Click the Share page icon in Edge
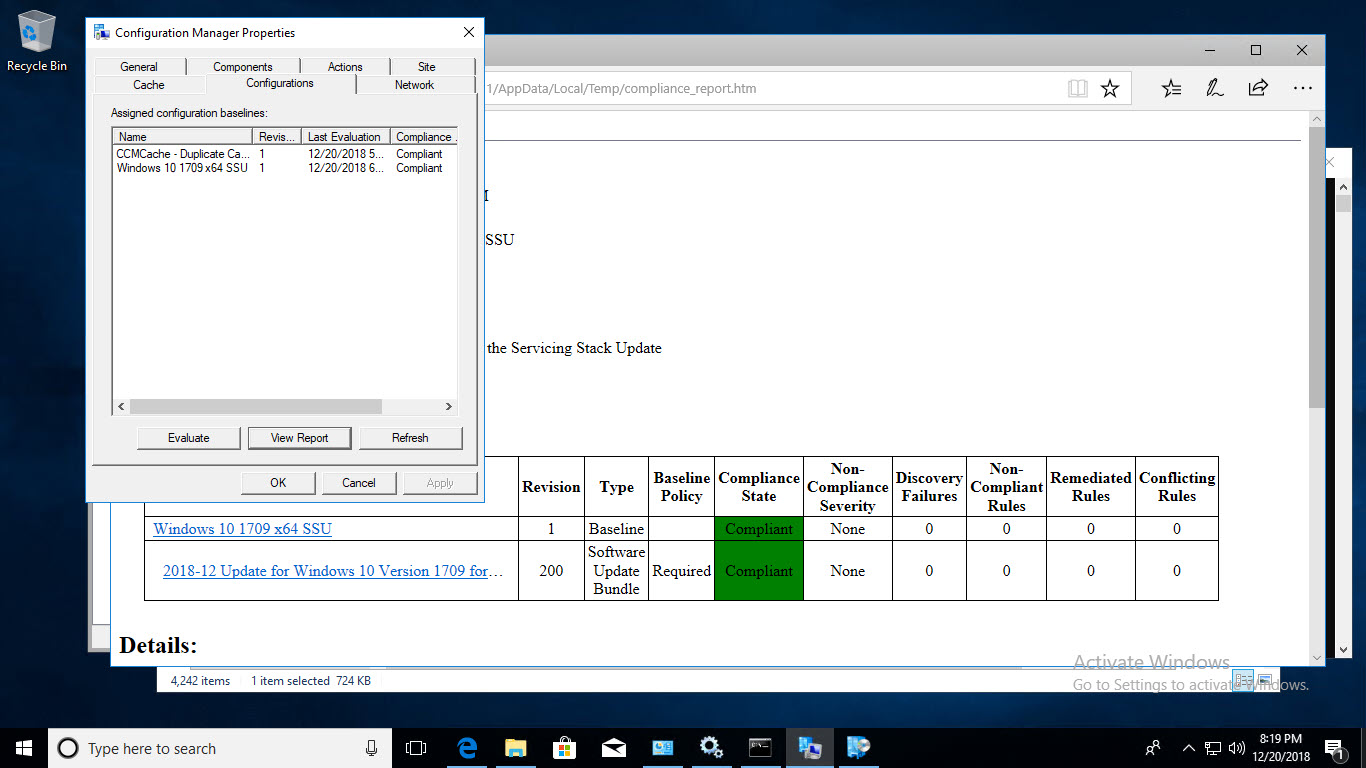This screenshot has width=1366, height=768. (1258, 88)
